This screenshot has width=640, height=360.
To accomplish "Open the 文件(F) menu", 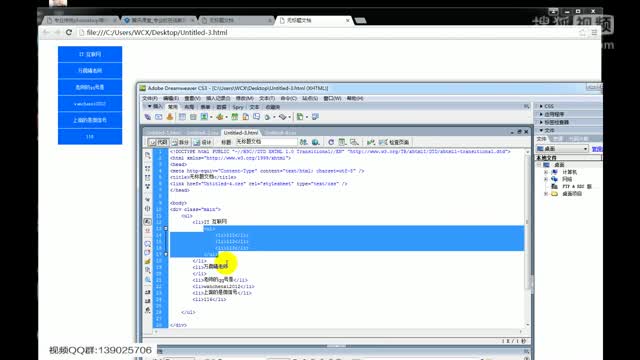I will pyautogui.click(x=149, y=98).
